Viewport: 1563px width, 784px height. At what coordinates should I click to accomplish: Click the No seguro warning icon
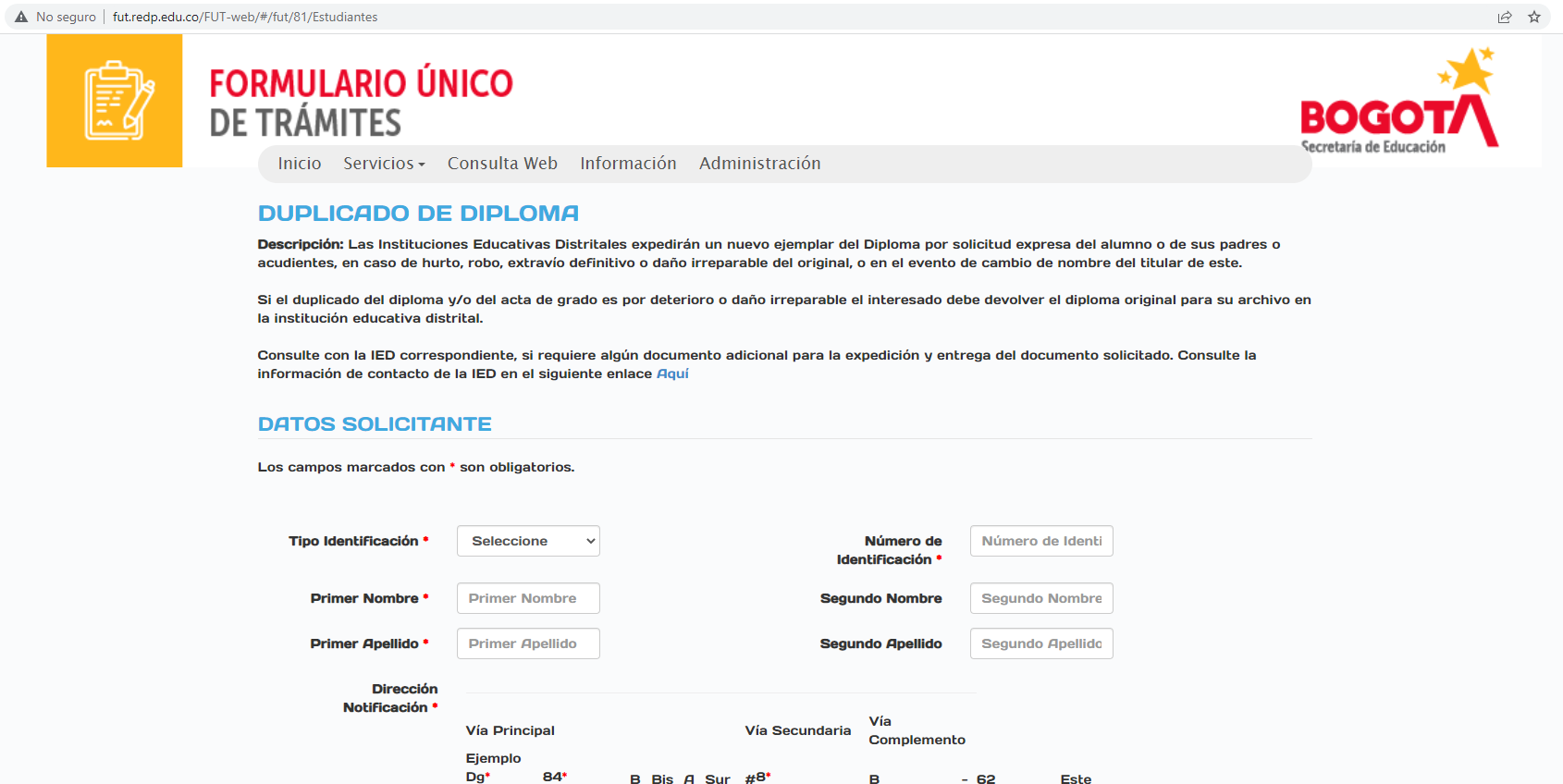21,17
